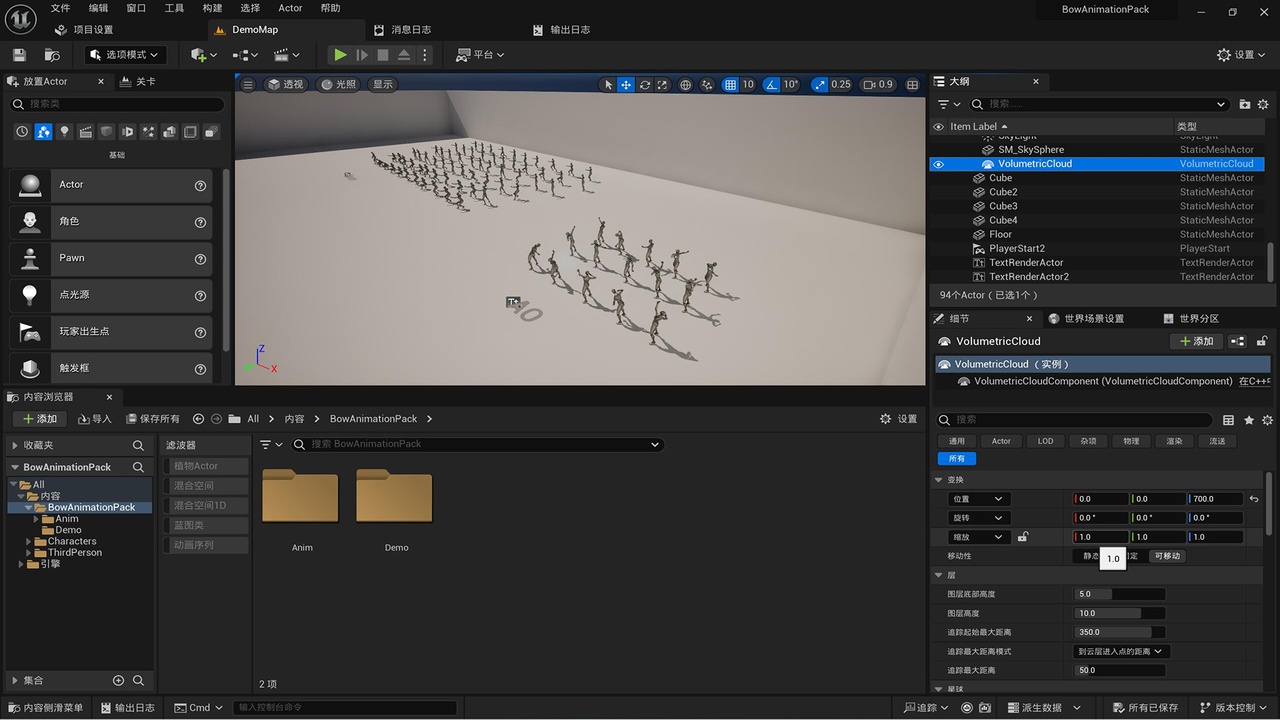Open the viewport hamburger options menu
1280x720 pixels.
[248, 85]
